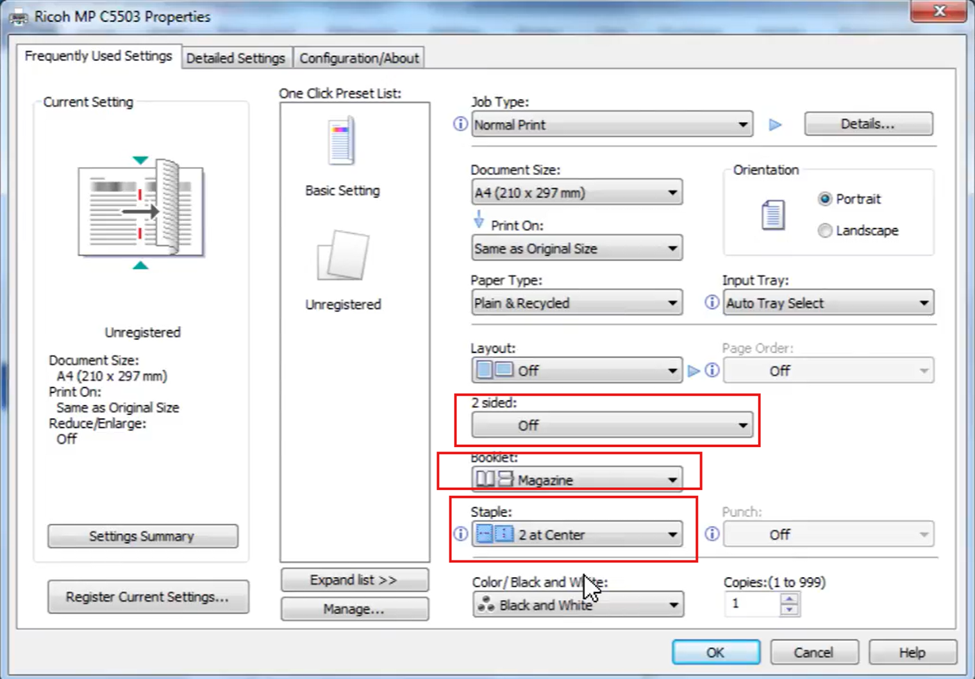
Task: Click the booklet preview image in Current Setting
Action: [141, 212]
